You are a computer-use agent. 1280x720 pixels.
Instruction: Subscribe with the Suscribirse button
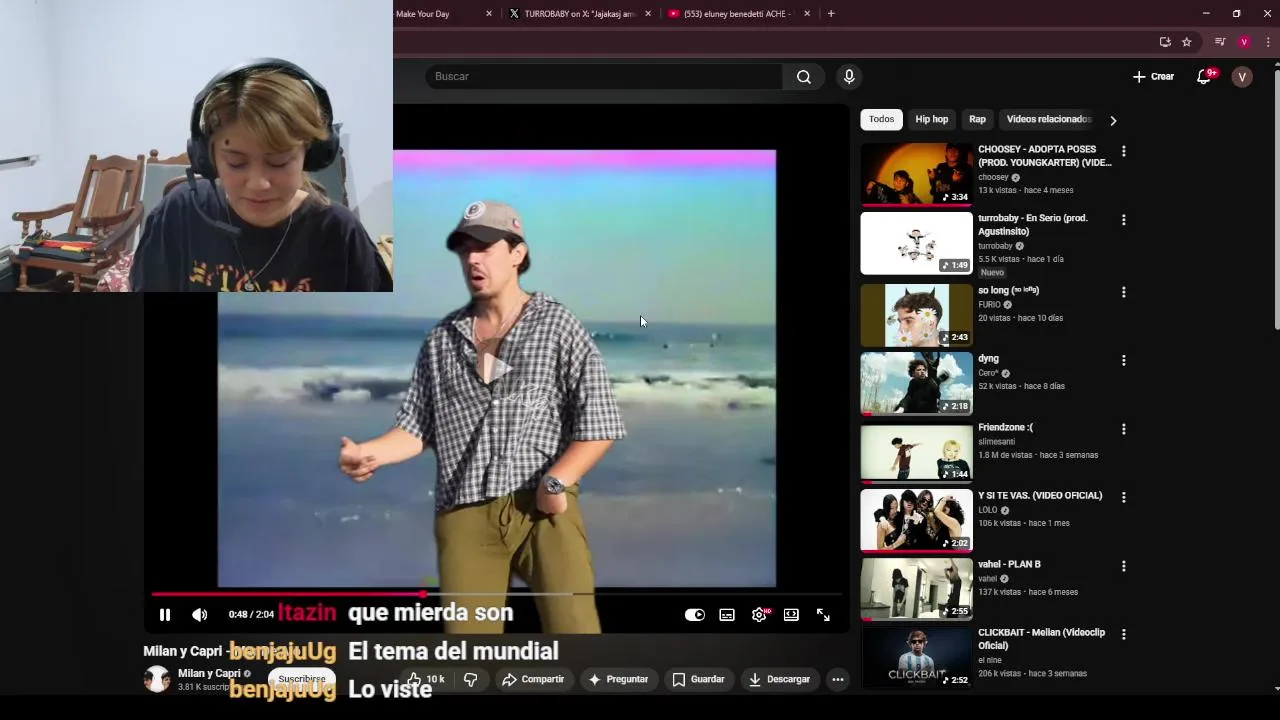302,679
